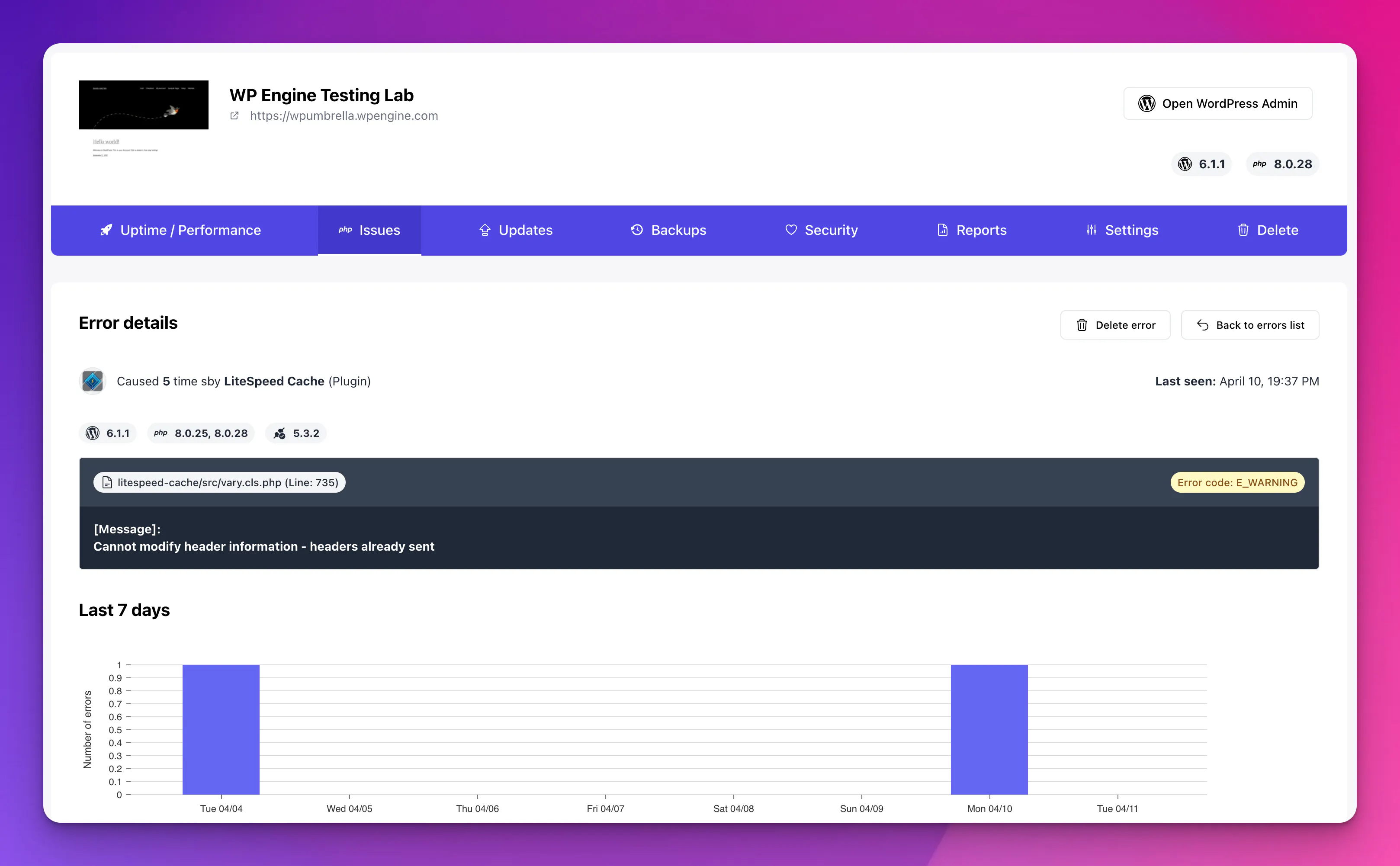Click the WordPress logo in Open Admin button

(x=1147, y=104)
